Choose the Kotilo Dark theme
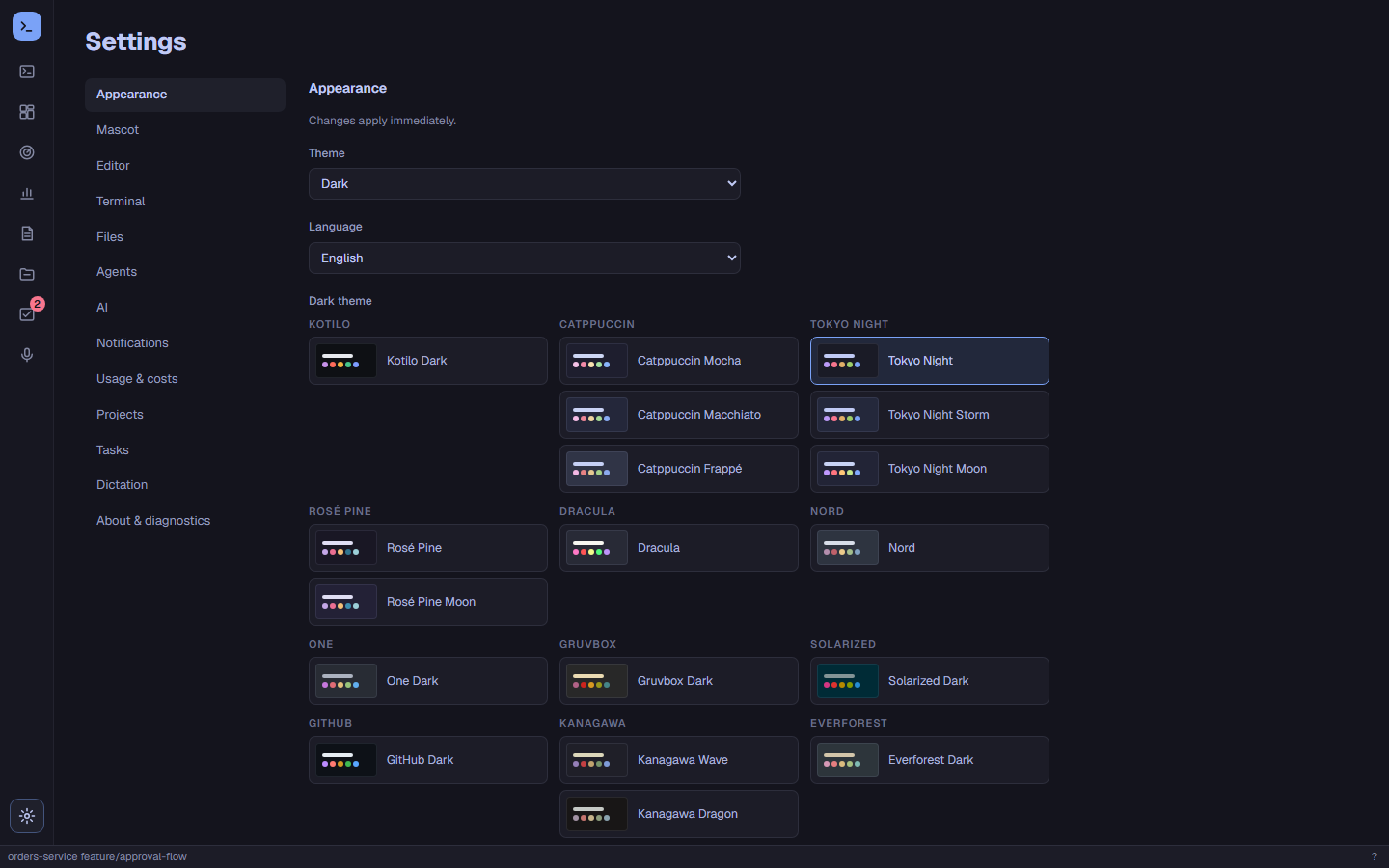 pos(428,361)
